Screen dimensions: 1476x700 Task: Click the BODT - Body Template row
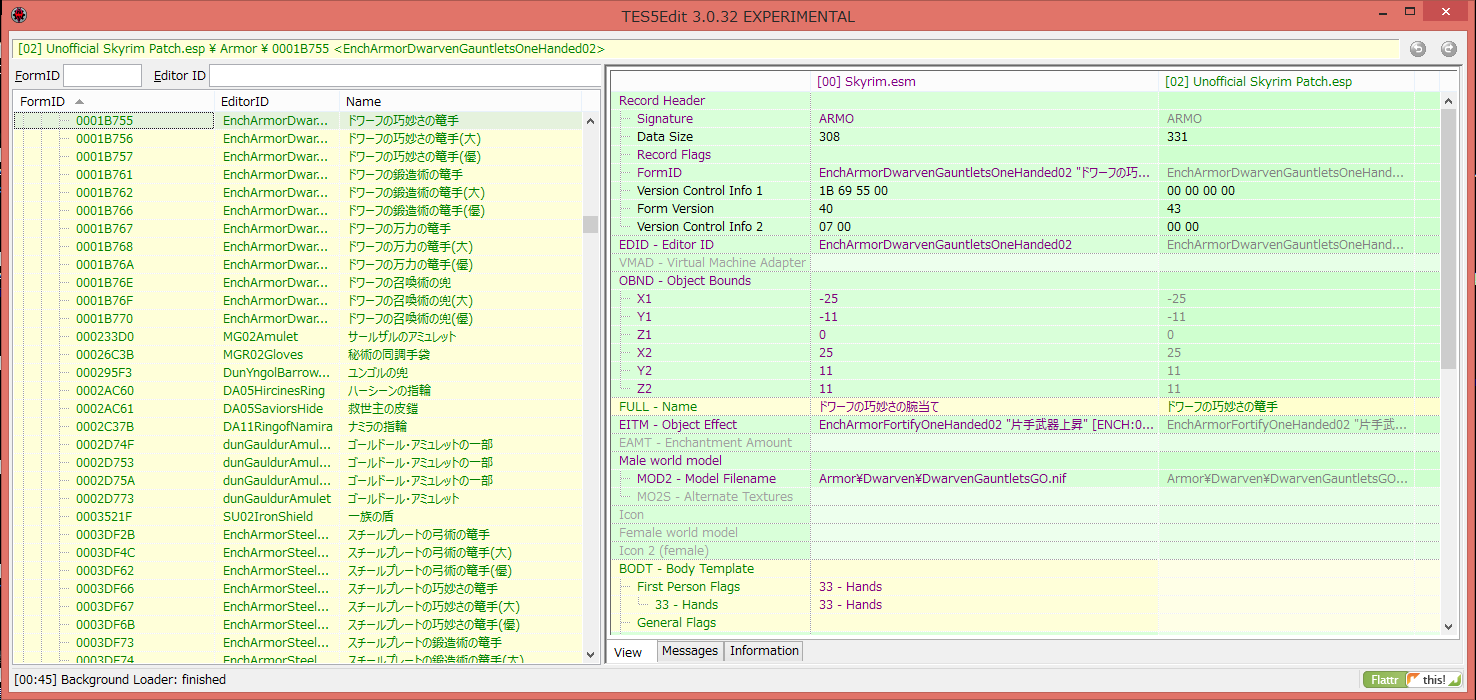[x=1025, y=568]
